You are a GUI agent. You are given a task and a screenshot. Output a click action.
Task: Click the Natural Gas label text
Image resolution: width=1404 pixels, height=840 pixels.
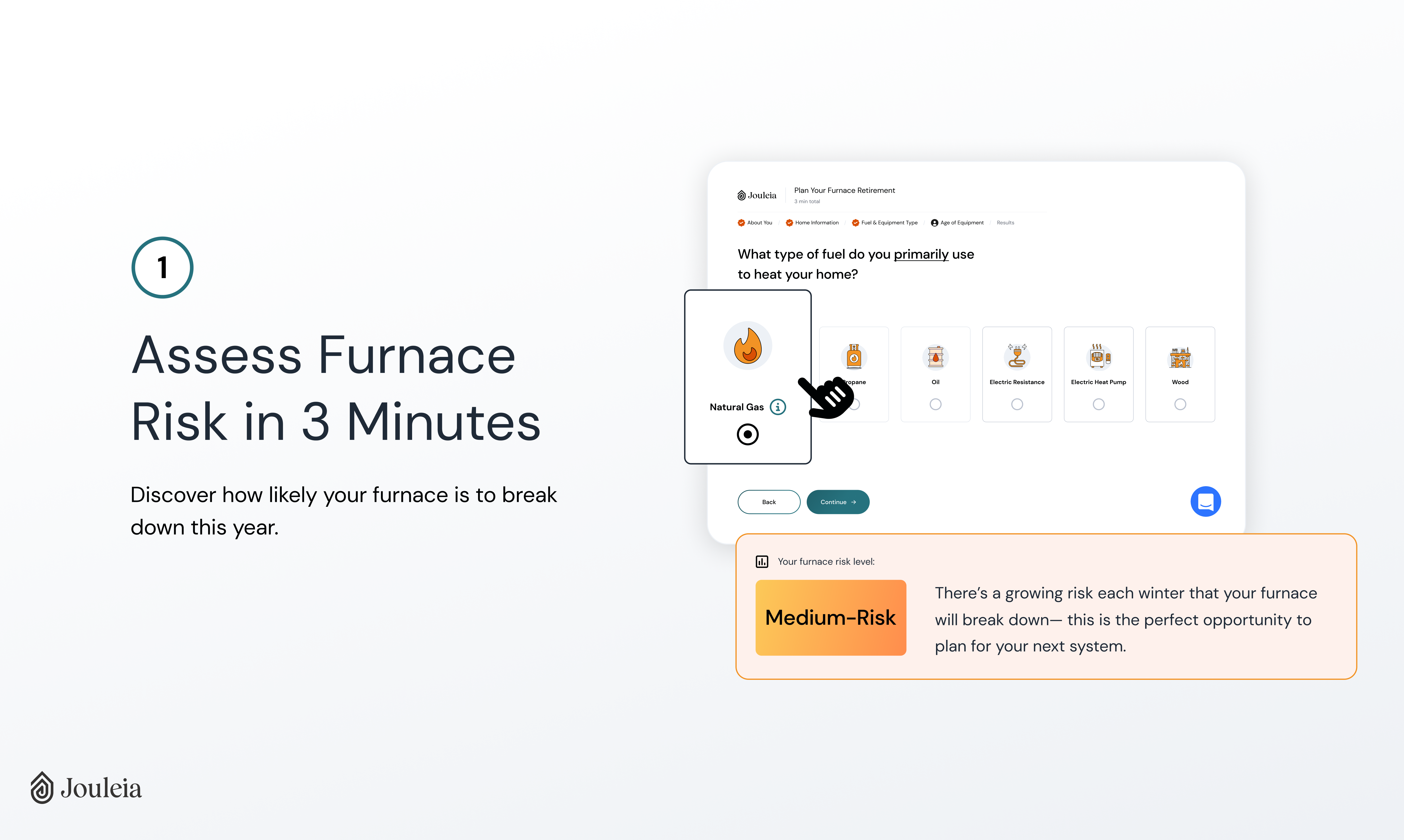pos(737,407)
